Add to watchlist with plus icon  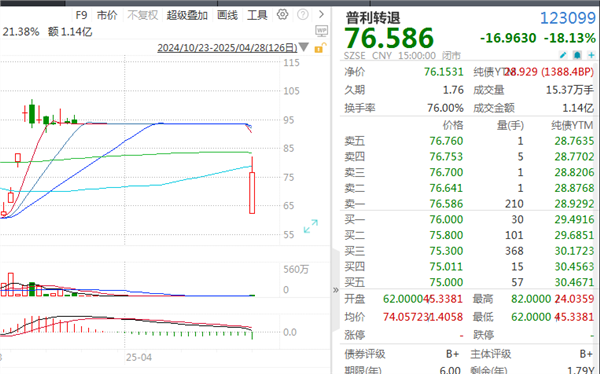point(591,56)
